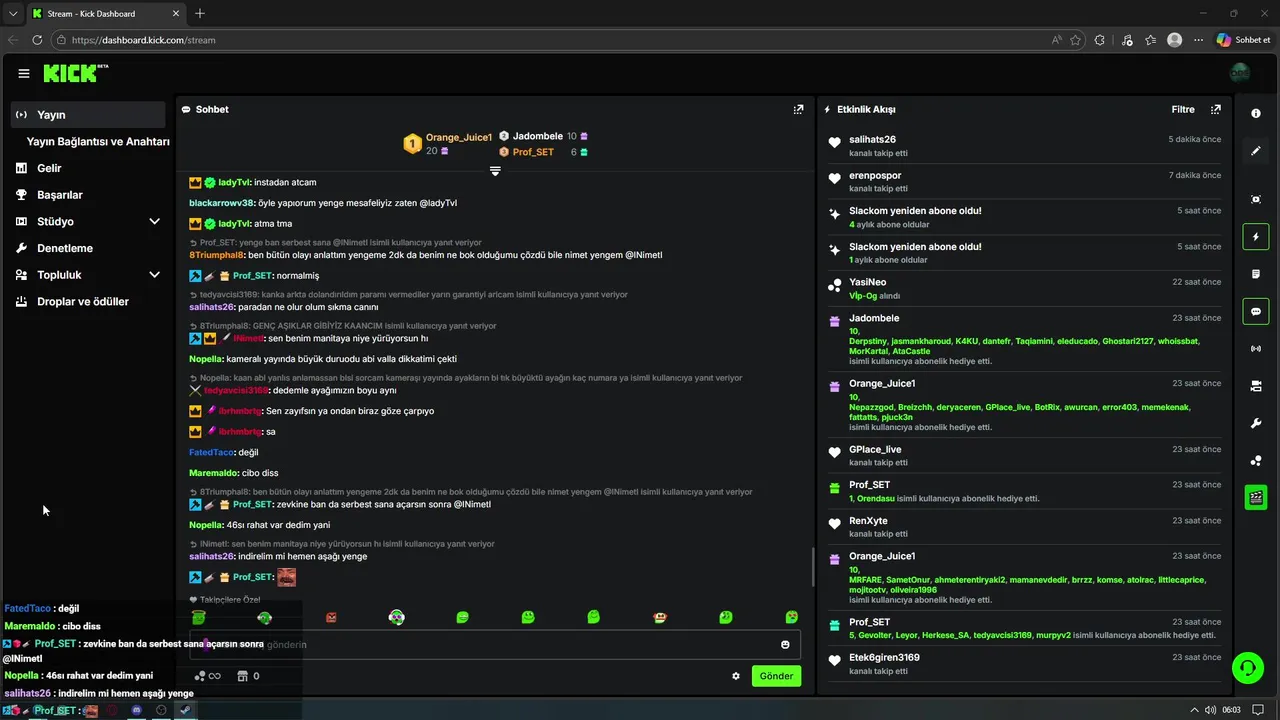Screen dimensions: 1280x720
Task: Click the browser address bar URL
Action: pyautogui.click(x=144, y=40)
